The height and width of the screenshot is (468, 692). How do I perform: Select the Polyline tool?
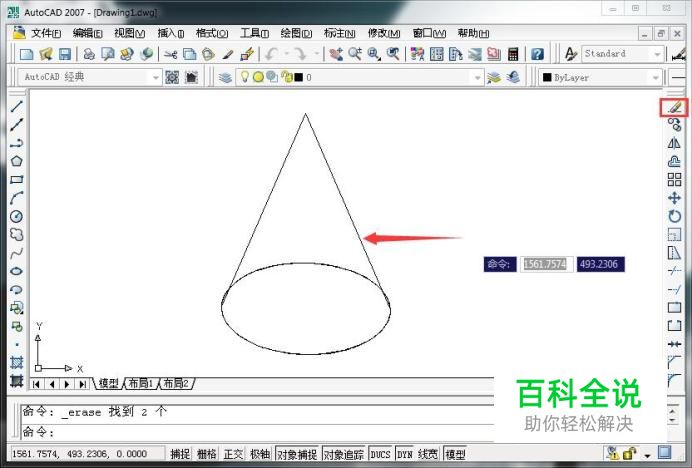(x=17, y=143)
